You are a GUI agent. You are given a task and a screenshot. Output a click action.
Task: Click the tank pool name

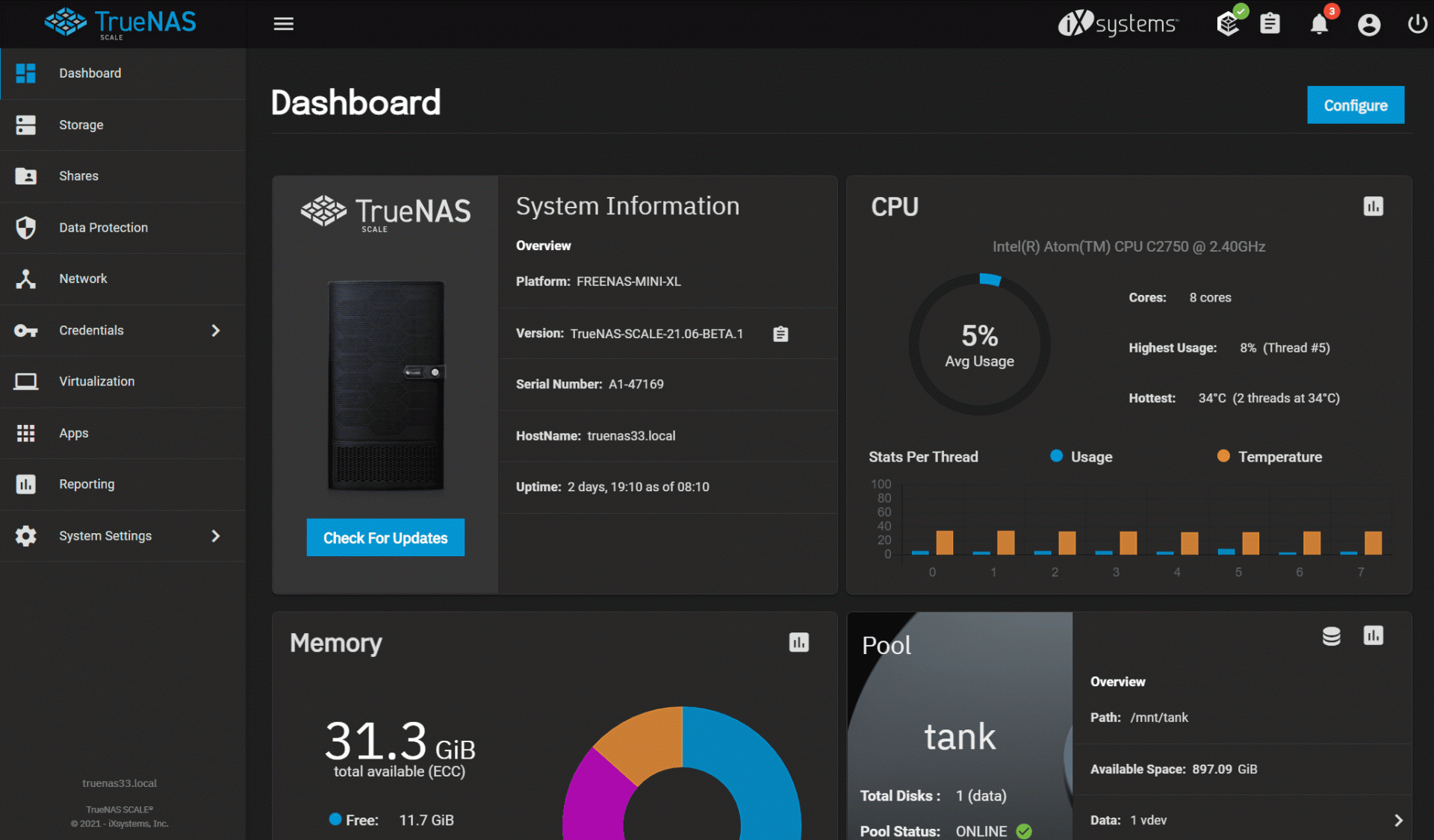point(960,737)
